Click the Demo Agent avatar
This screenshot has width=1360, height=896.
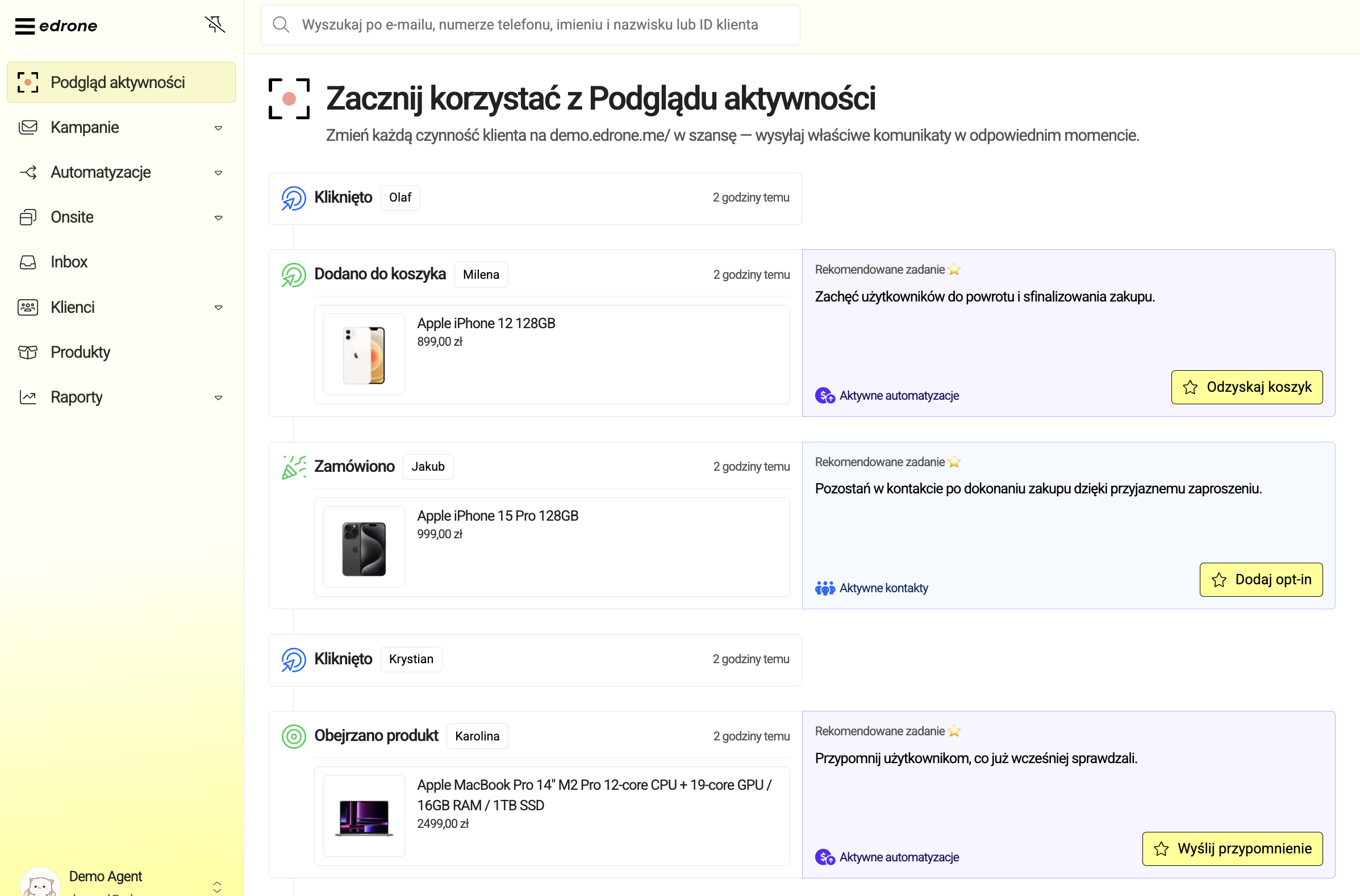coord(40,882)
